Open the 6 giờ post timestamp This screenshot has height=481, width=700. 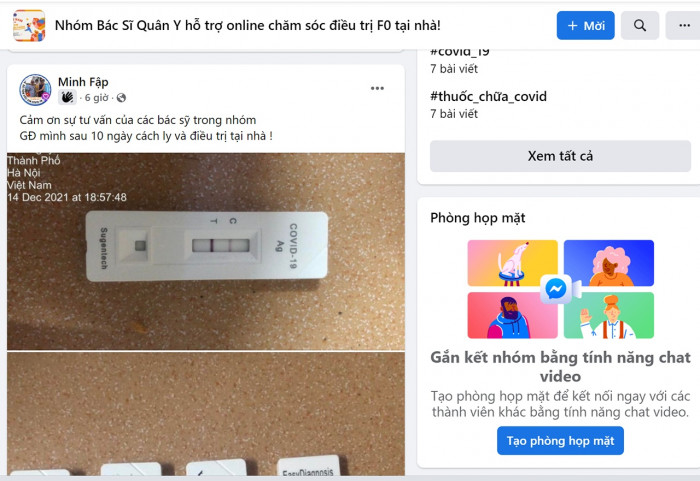[96, 98]
